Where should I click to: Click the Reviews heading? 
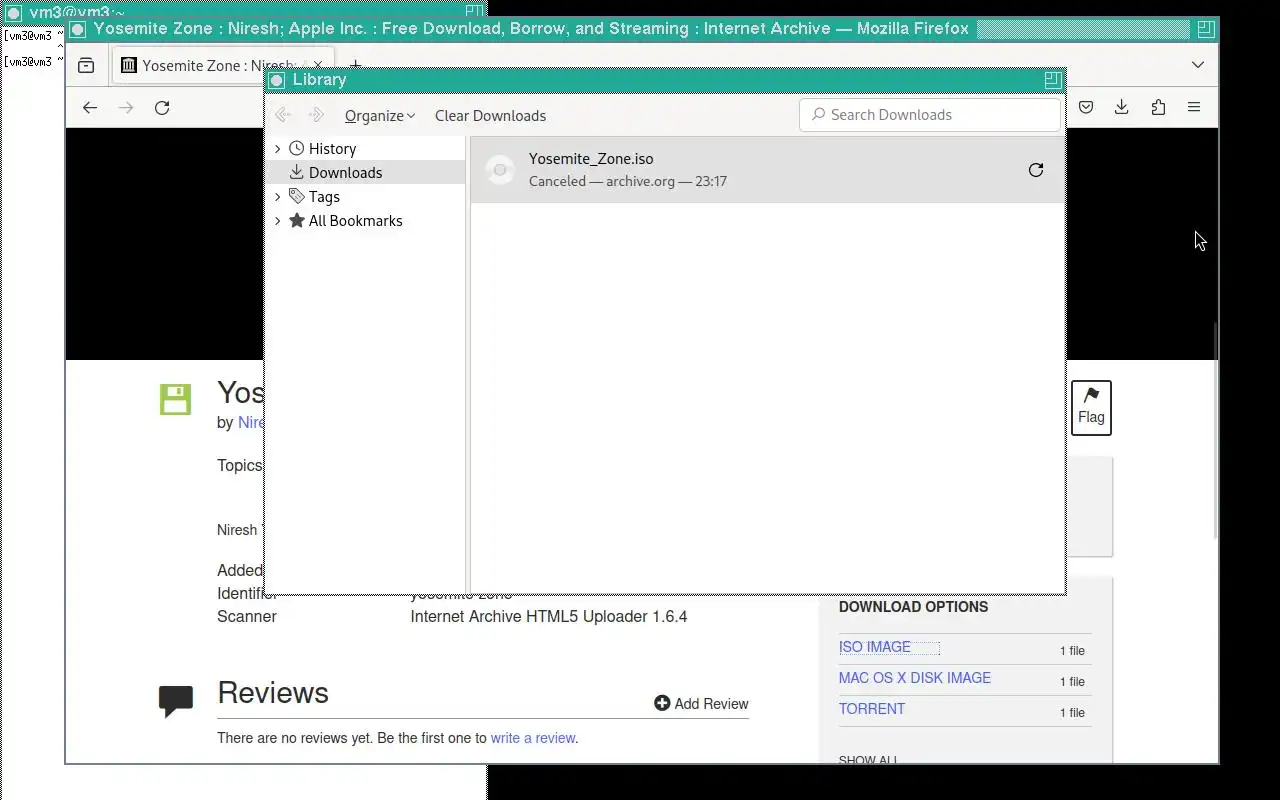273,693
